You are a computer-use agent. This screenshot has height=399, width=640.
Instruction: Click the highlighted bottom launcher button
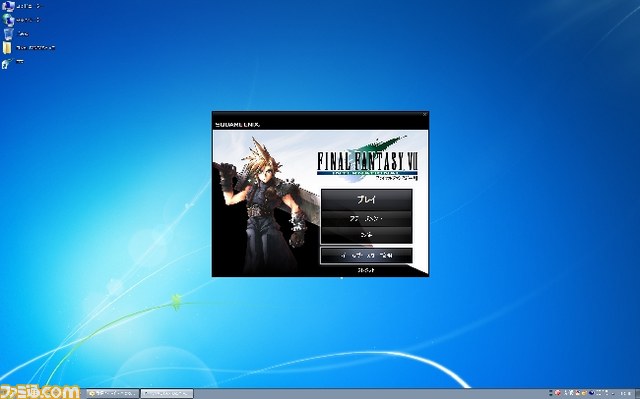pyautogui.click(x=367, y=256)
